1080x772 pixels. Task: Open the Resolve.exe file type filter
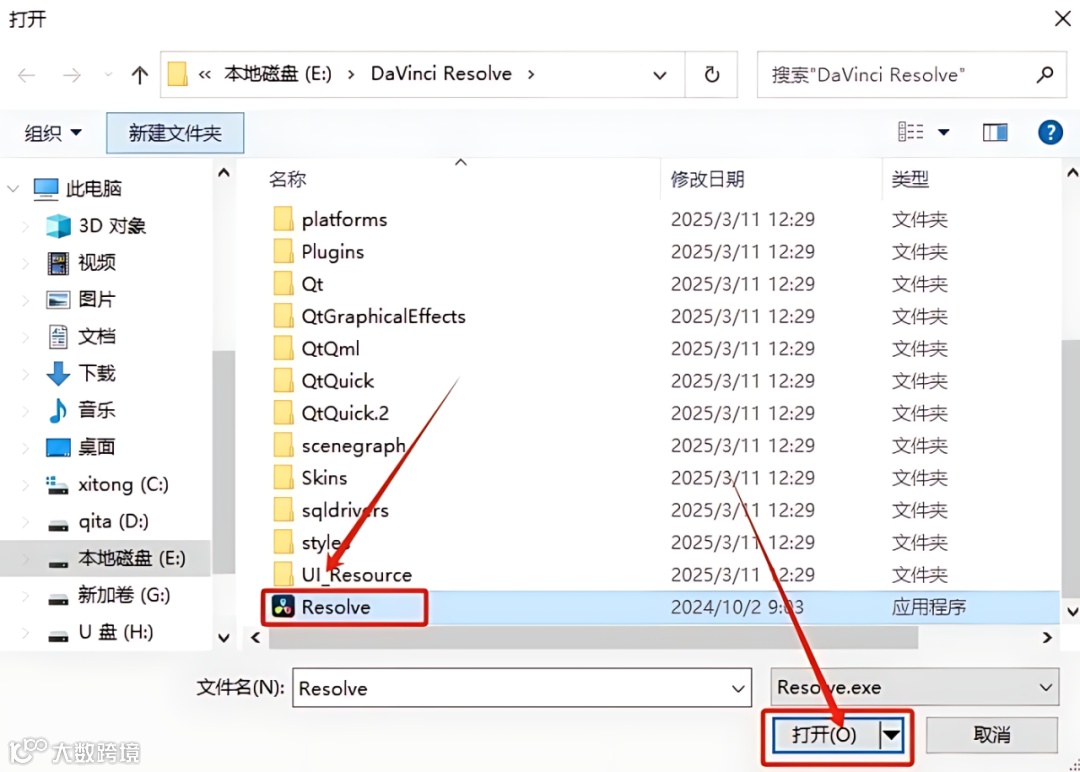click(x=914, y=687)
